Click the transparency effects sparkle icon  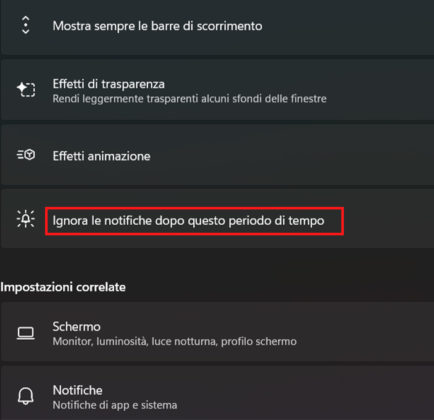[26, 89]
